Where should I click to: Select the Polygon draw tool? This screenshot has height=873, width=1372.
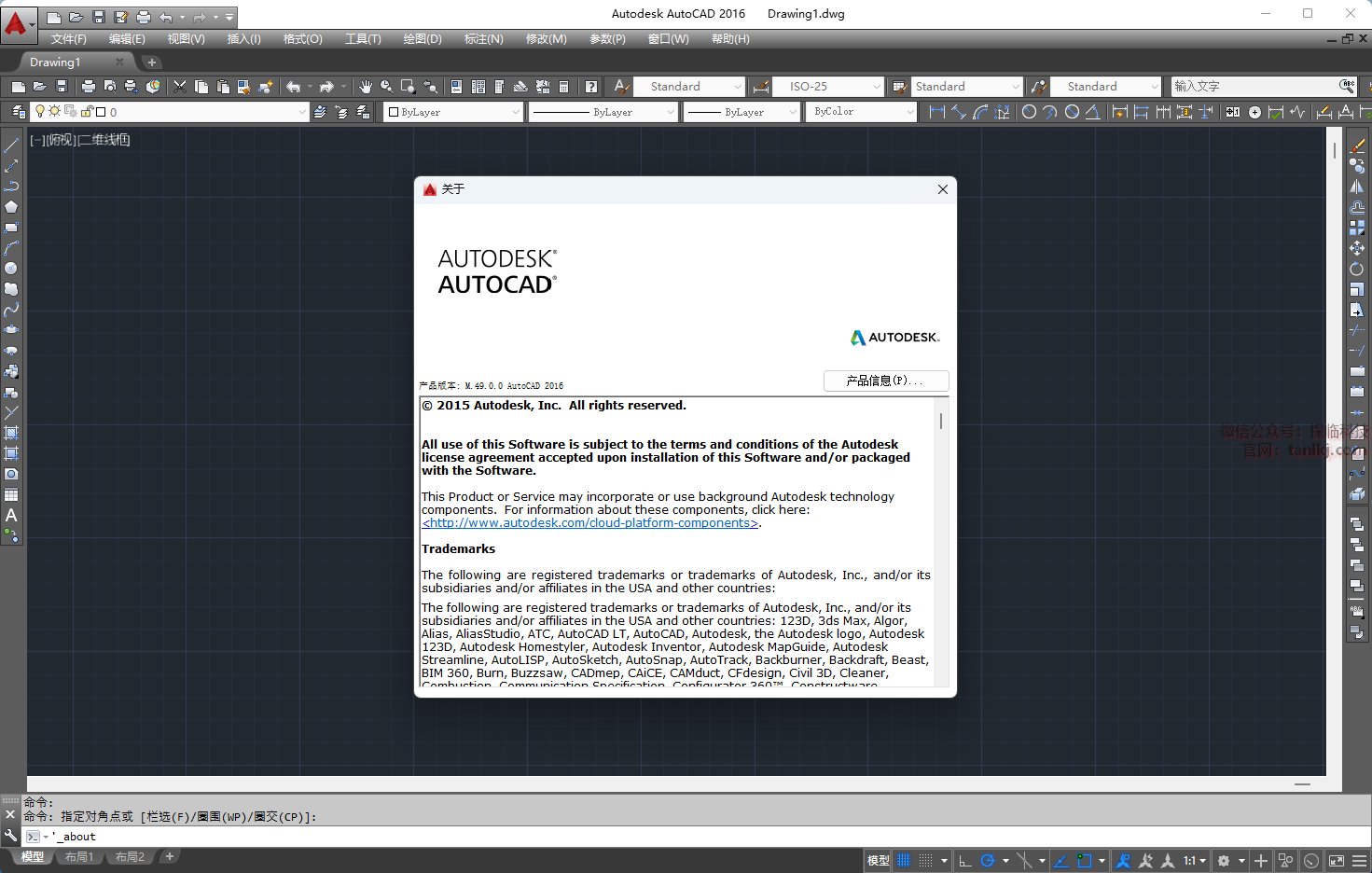click(11, 207)
